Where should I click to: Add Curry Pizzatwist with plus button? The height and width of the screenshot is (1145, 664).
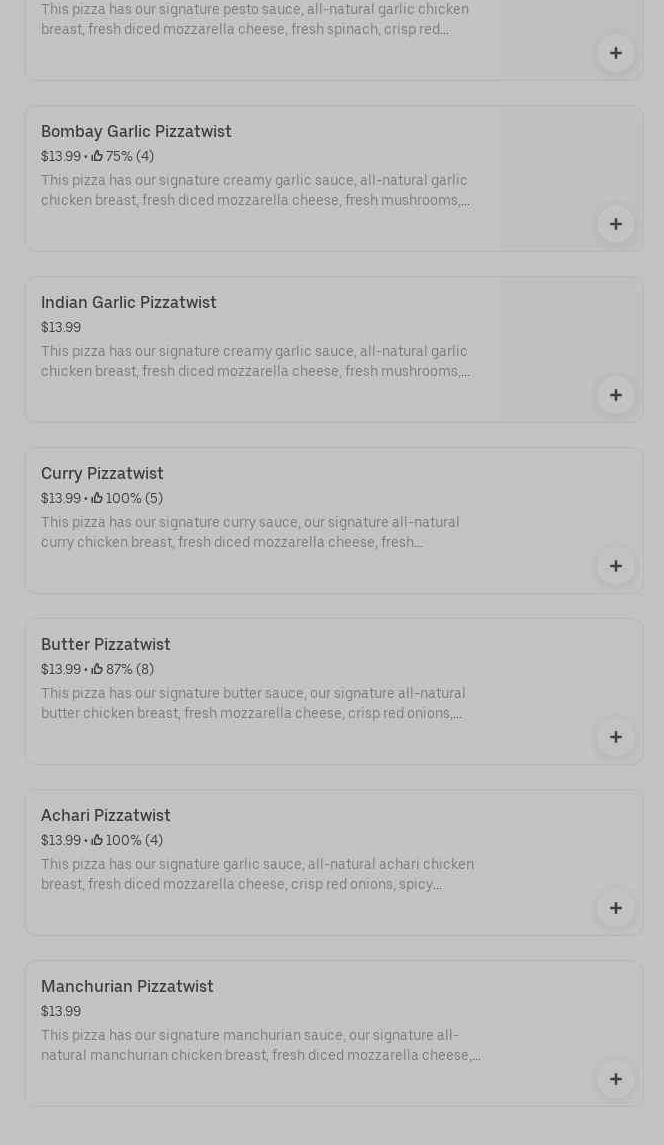point(615,566)
